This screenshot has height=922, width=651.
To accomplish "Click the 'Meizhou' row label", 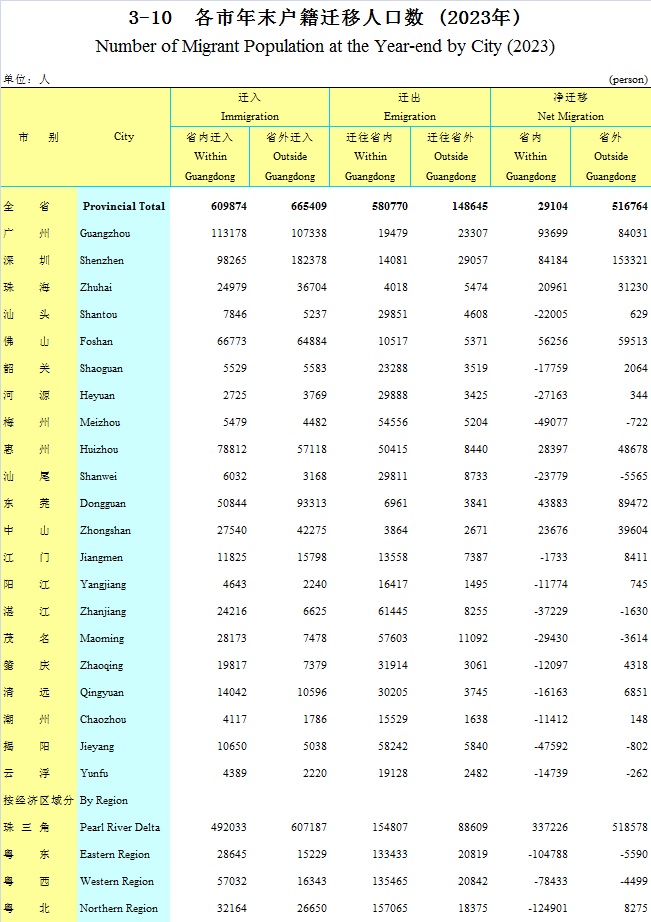I will (100, 423).
